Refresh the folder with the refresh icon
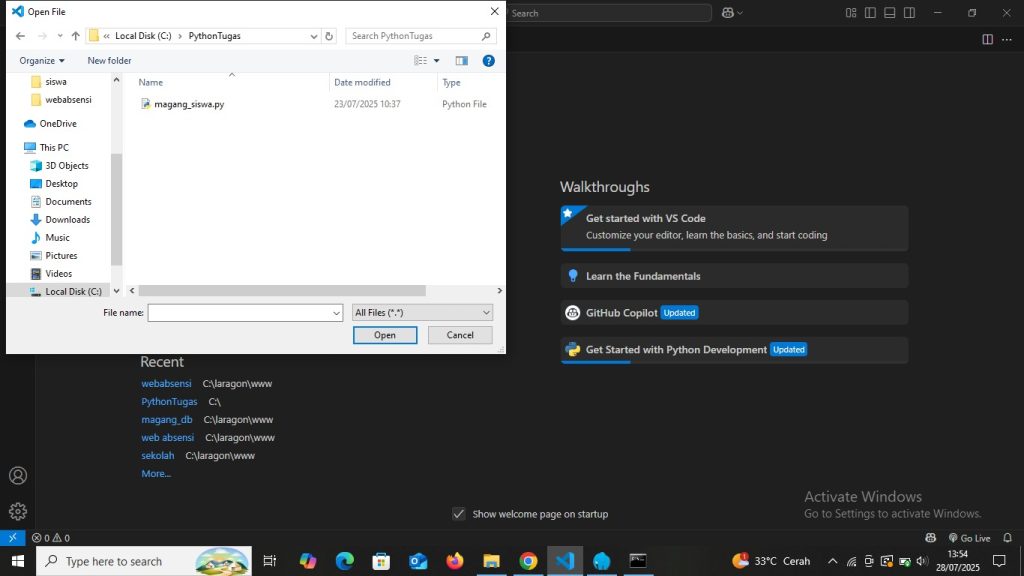 click(329, 34)
